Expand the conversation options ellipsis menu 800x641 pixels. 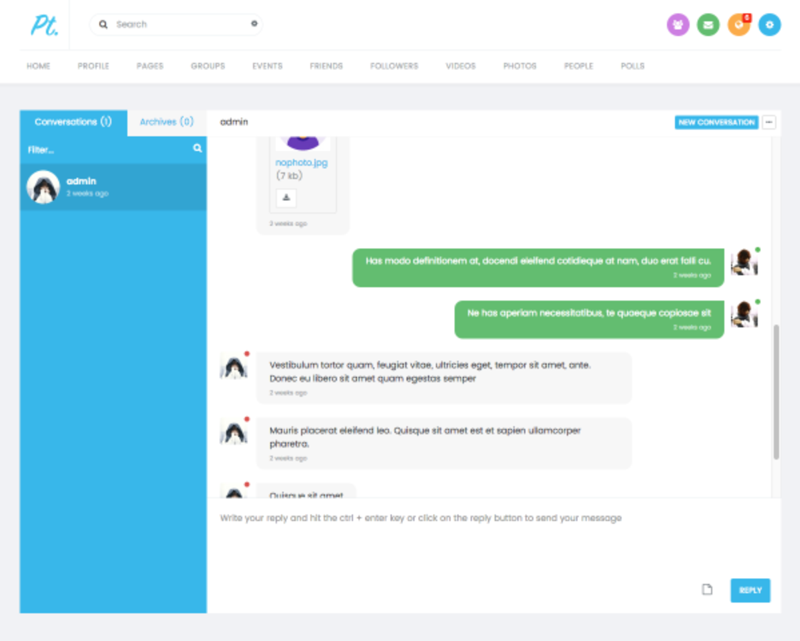click(x=769, y=122)
